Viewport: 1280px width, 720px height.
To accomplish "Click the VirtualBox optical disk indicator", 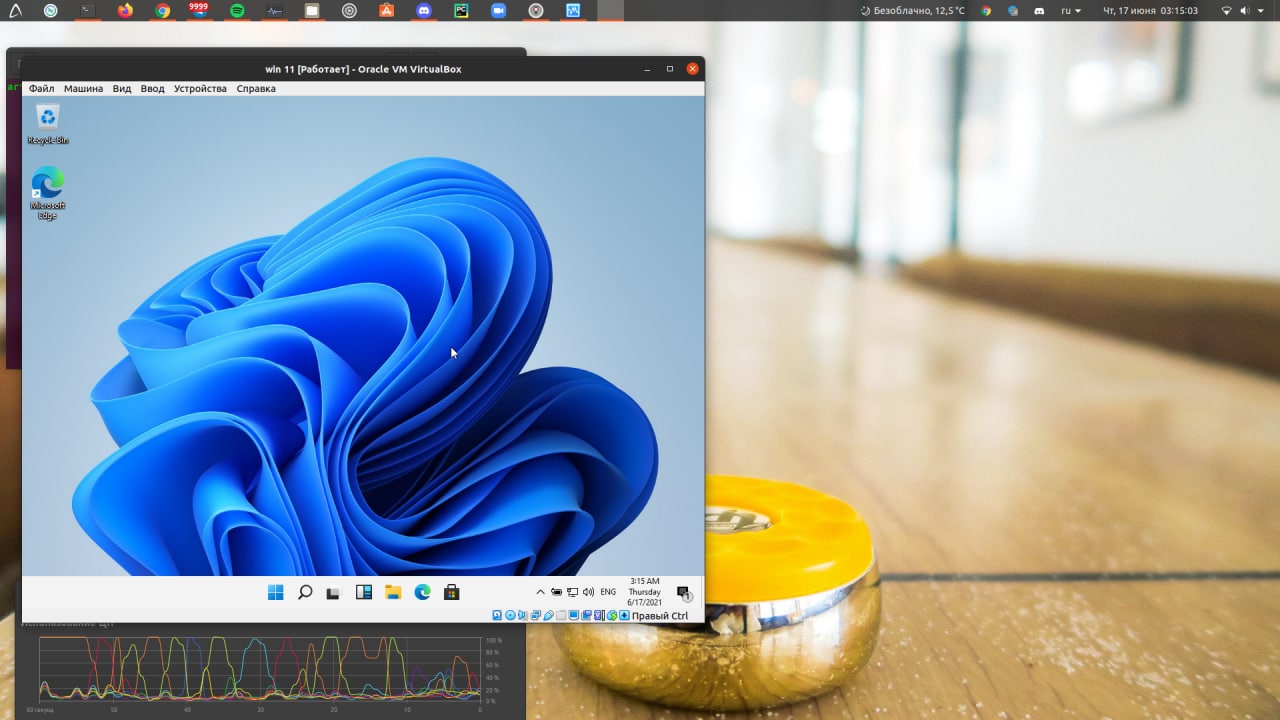I will pos(510,616).
